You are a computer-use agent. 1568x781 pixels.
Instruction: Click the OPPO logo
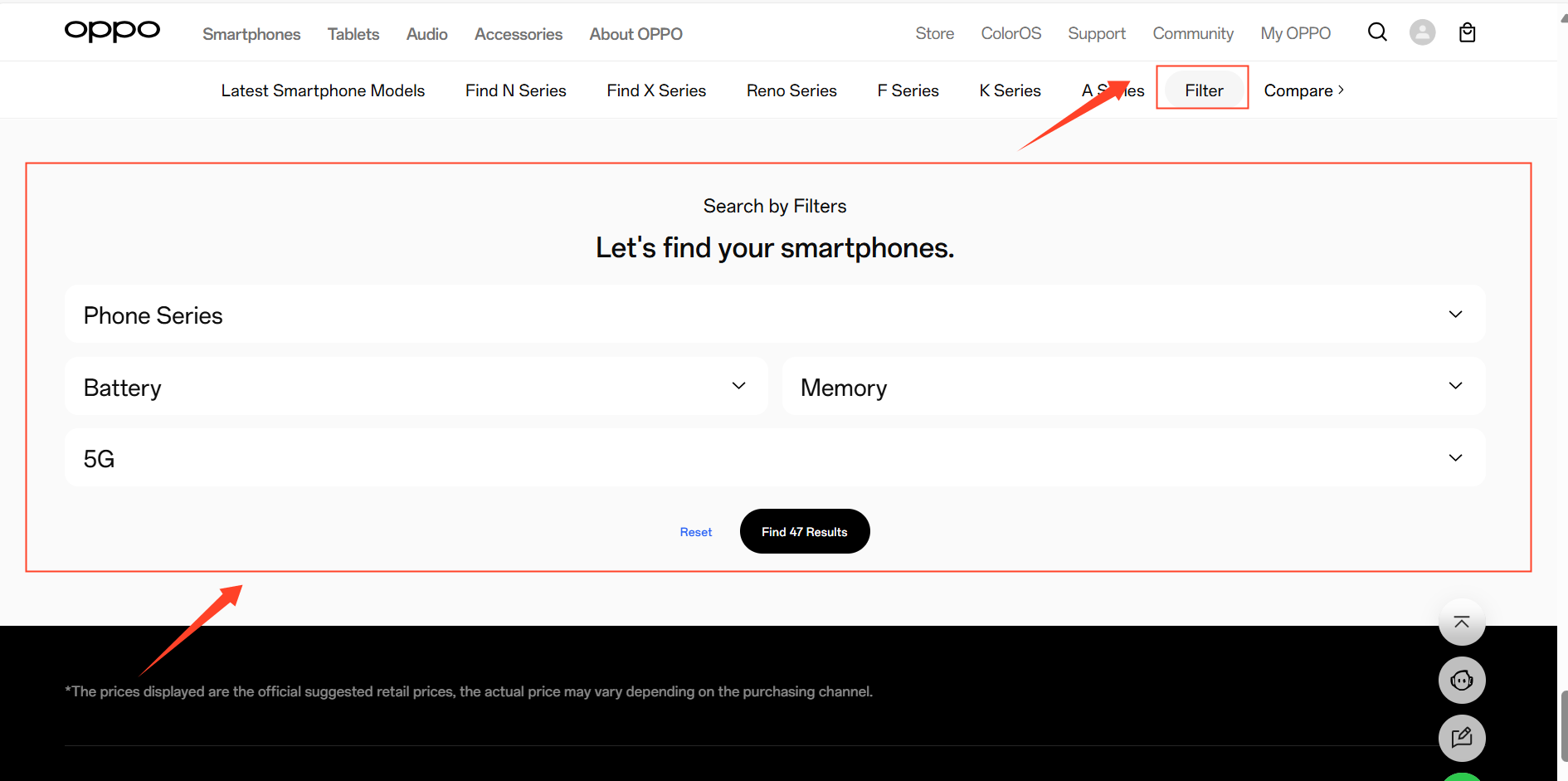pos(112,32)
